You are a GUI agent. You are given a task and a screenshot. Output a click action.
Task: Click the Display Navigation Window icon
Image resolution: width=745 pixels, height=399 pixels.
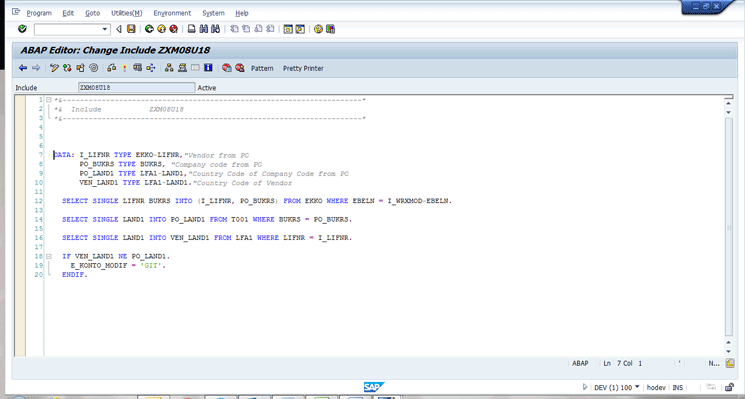tap(182, 68)
